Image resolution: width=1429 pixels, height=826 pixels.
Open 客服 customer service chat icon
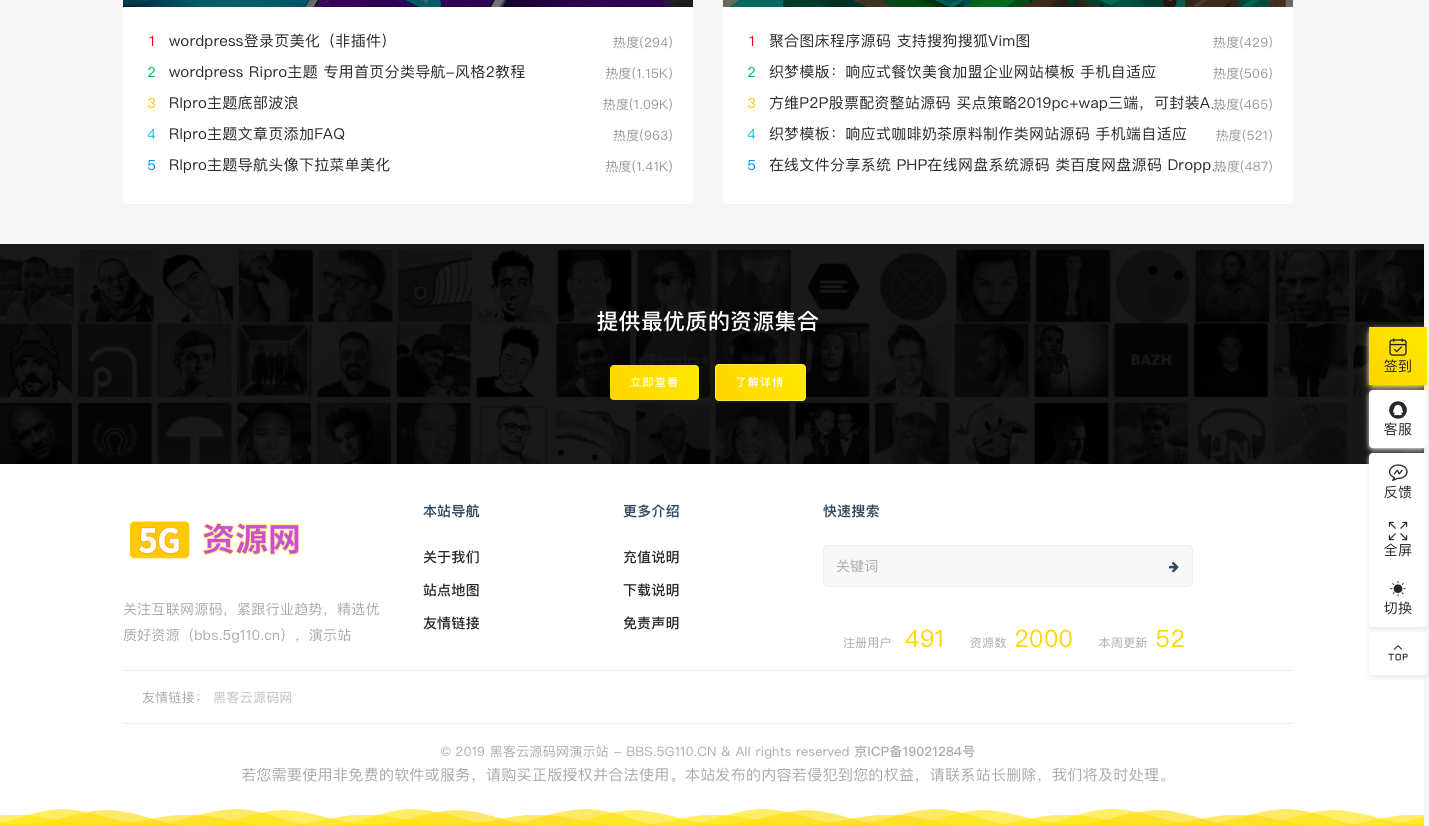click(x=1397, y=410)
